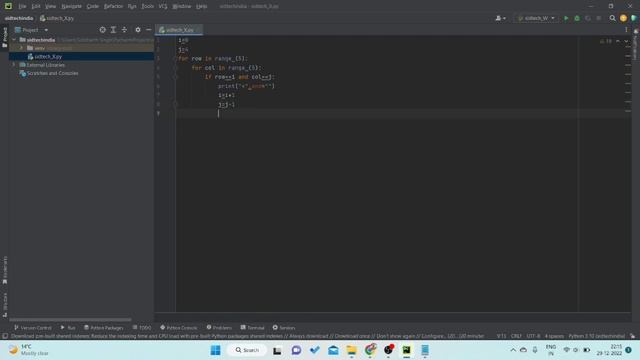Open the Services tool window
Image resolution: width=640 pixels, height=360 pixels.
[x=284, y=328]
